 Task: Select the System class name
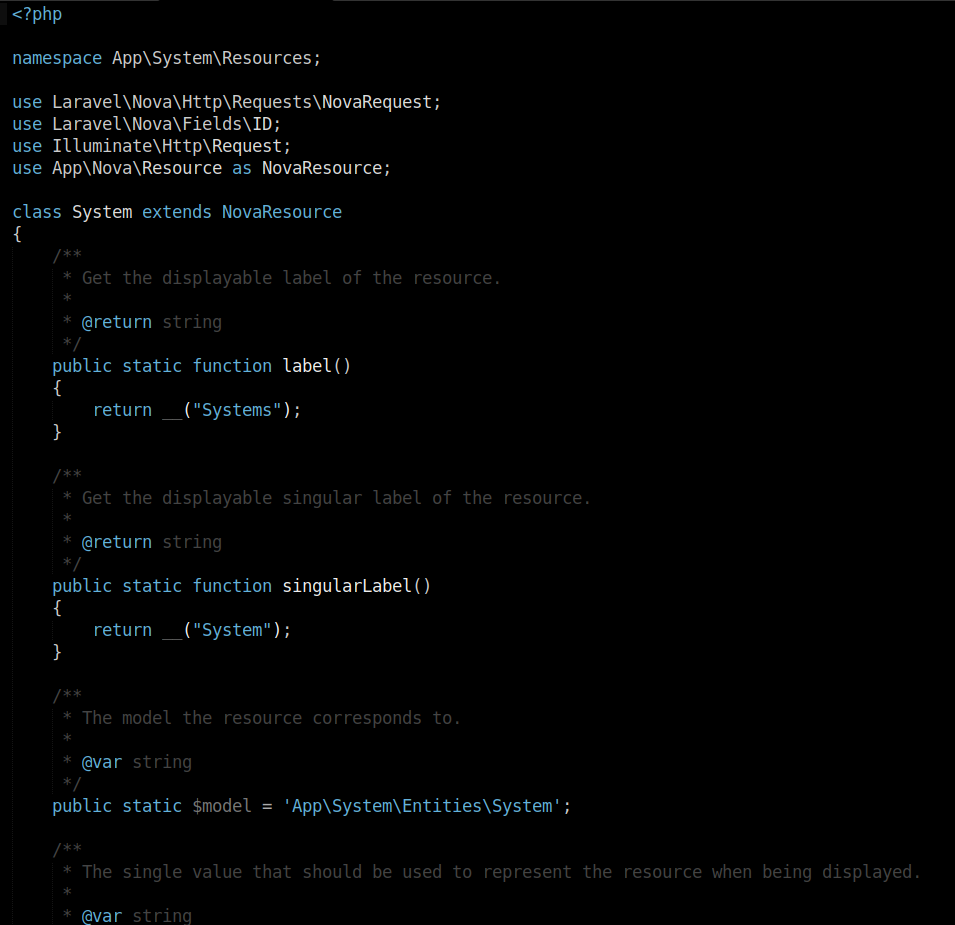(101, 211)
